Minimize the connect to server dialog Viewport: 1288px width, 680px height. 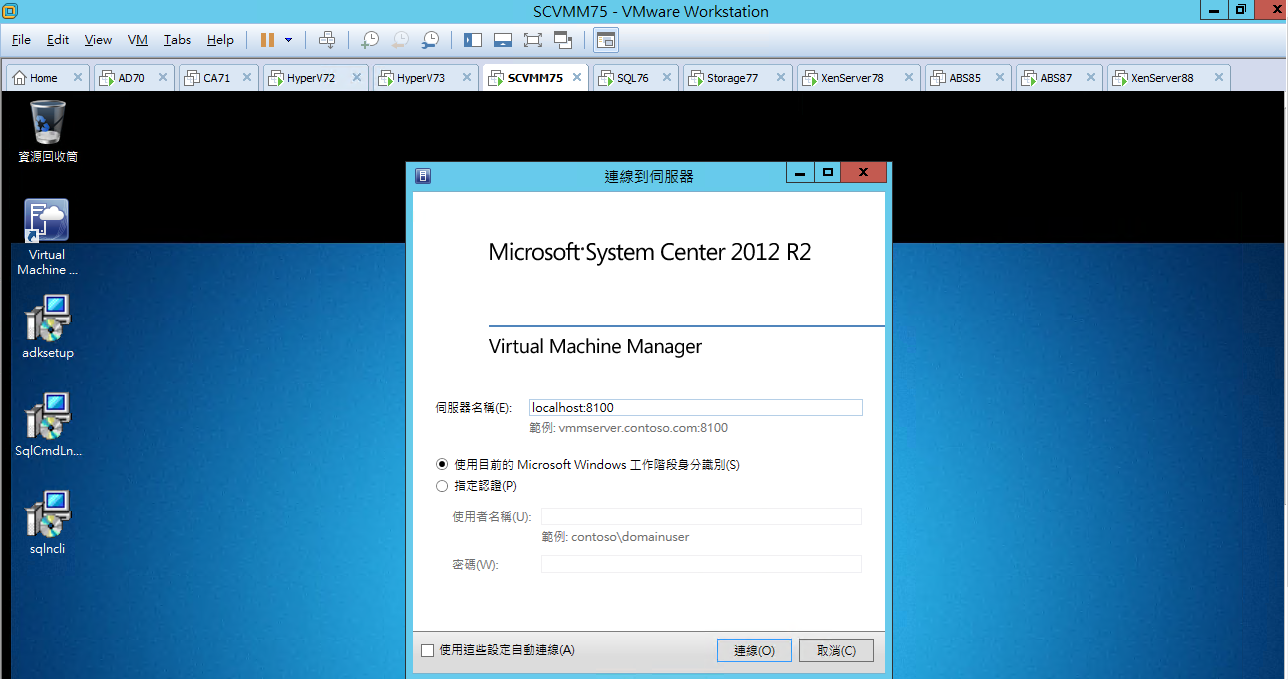(800, 173)
